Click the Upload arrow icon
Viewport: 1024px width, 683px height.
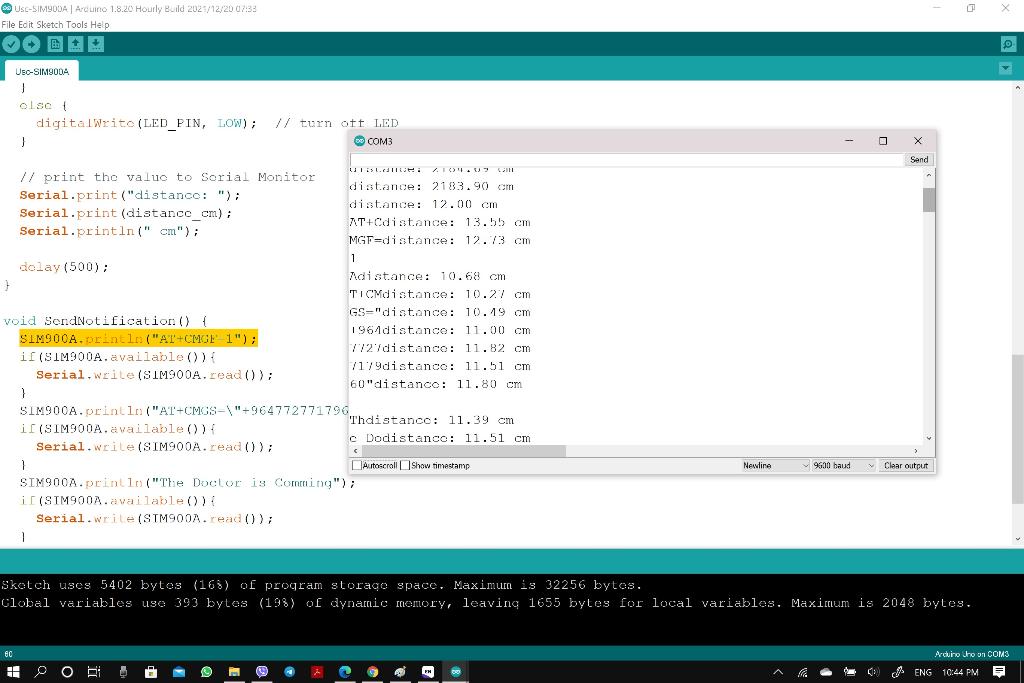pos(31,44)
